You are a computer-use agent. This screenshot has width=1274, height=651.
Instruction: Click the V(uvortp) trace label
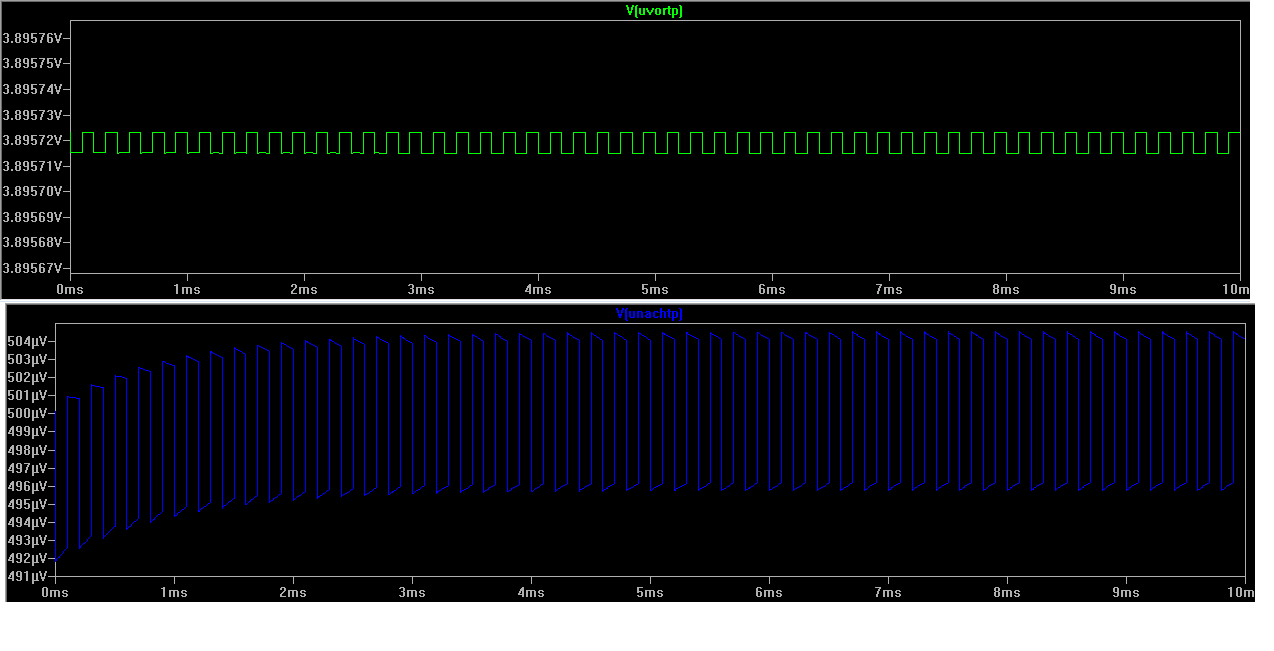pyautogui.click(x=654, y=11)
